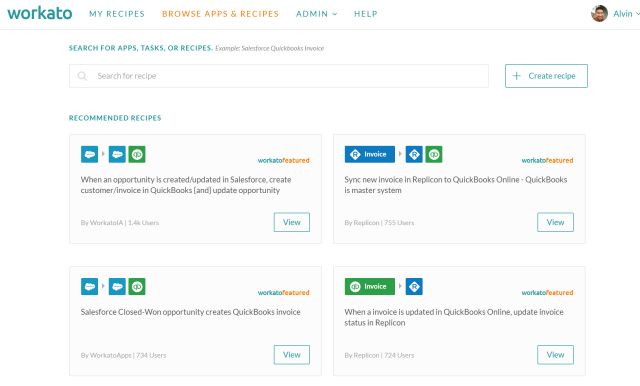Click workatofeatured badge on opportunity created/updated card
Viewport: 640px width, 386px height.
283,160
